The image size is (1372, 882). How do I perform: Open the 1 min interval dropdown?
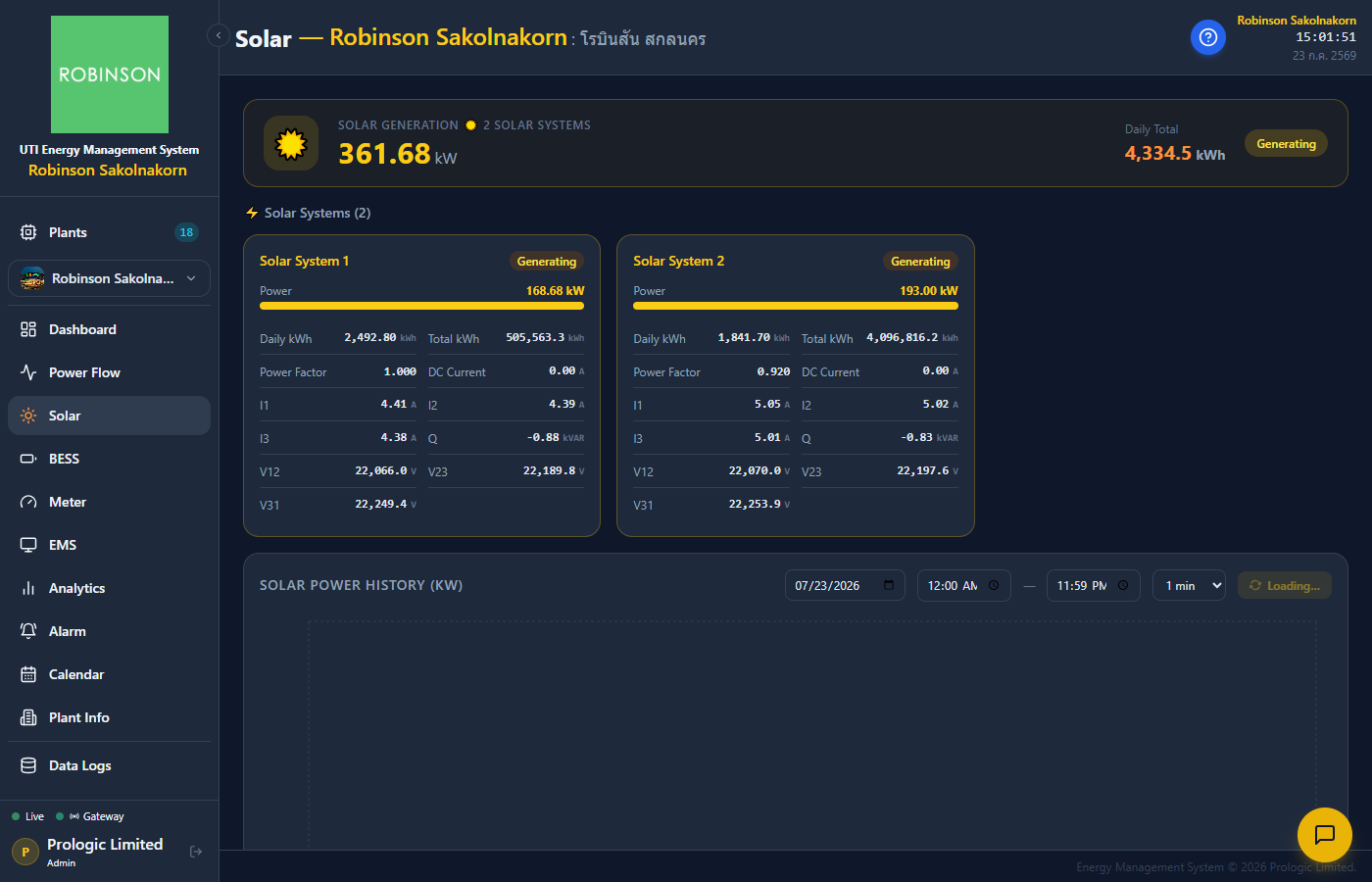(x=1189, y=585)
